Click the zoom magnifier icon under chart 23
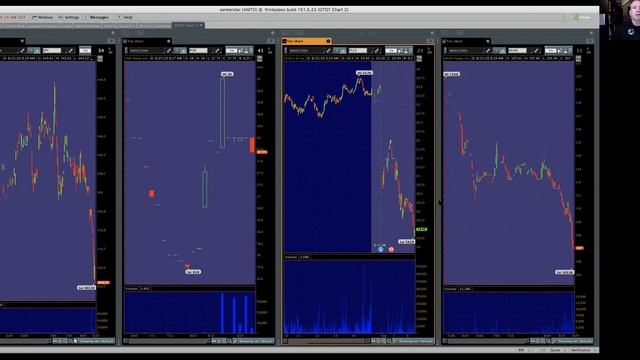The image size is (640, 360). [x=389, y=341]
